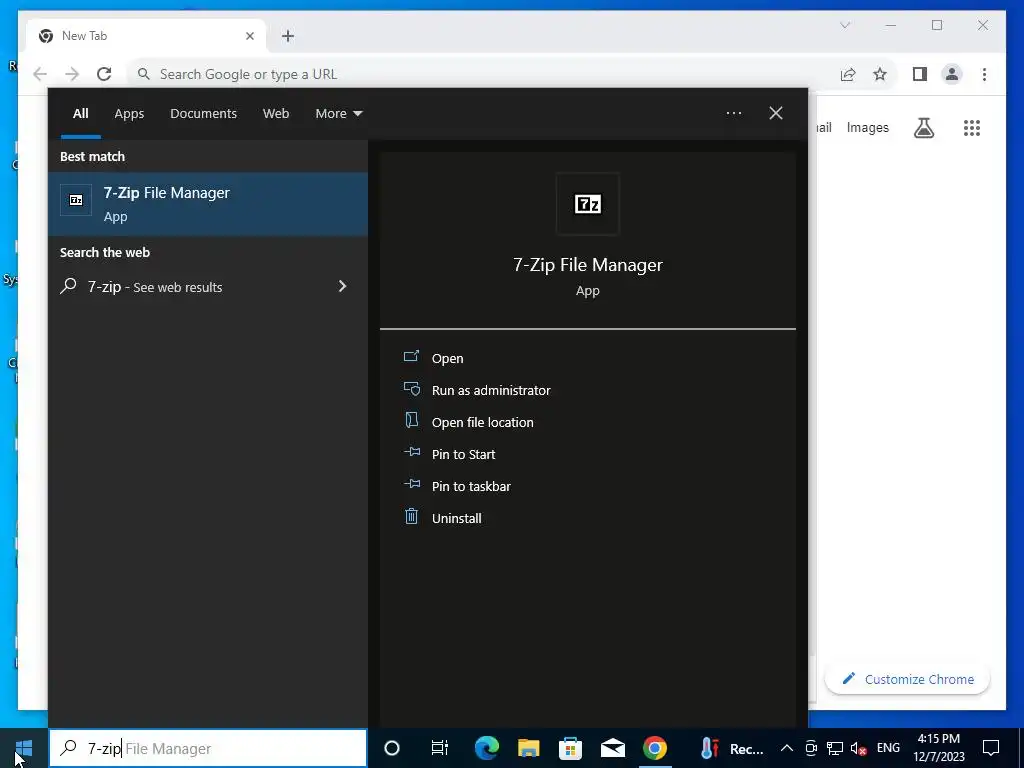Toggle Chrome side panel
This screenshot has height=768, width=1024.
(920, 74)
